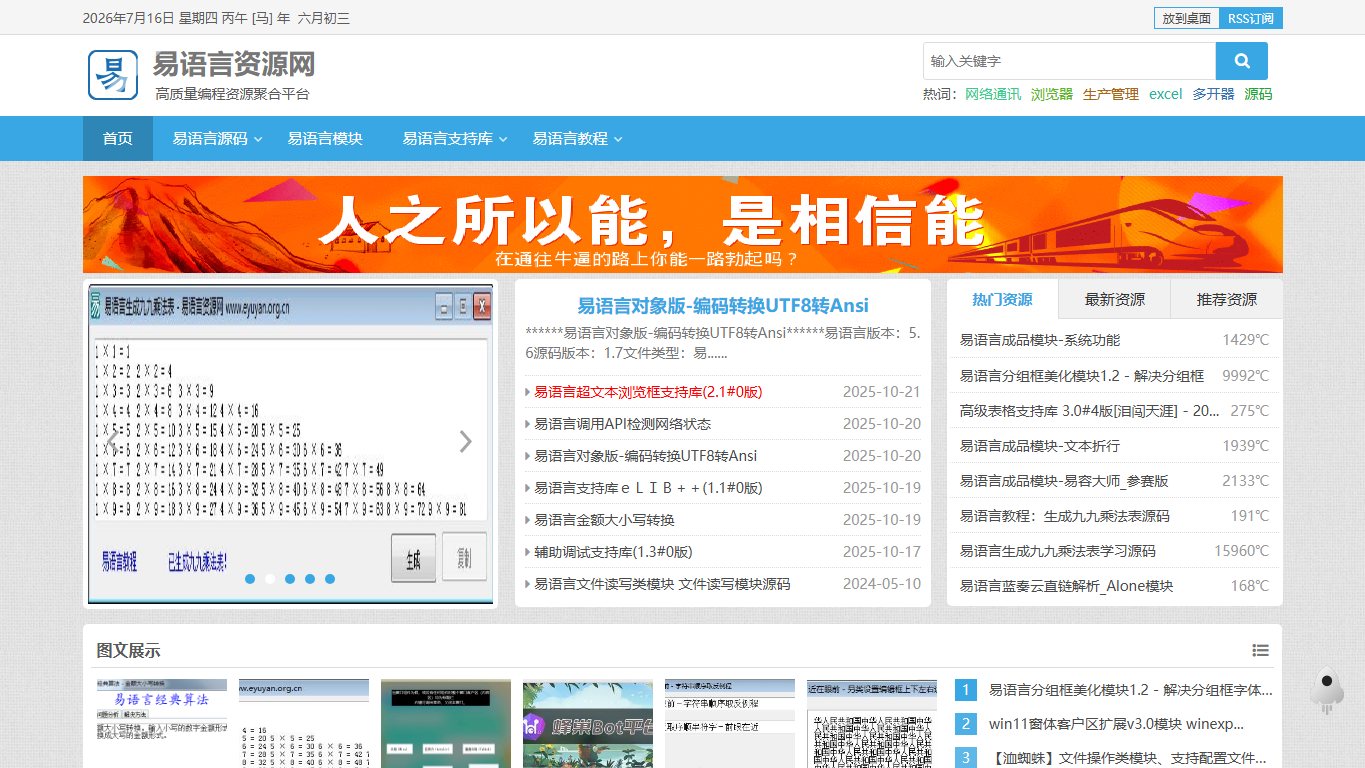Switch to the 推荐资源 tab
The height and width of the screenshot is (768, 1365).
coord(1226,299)
